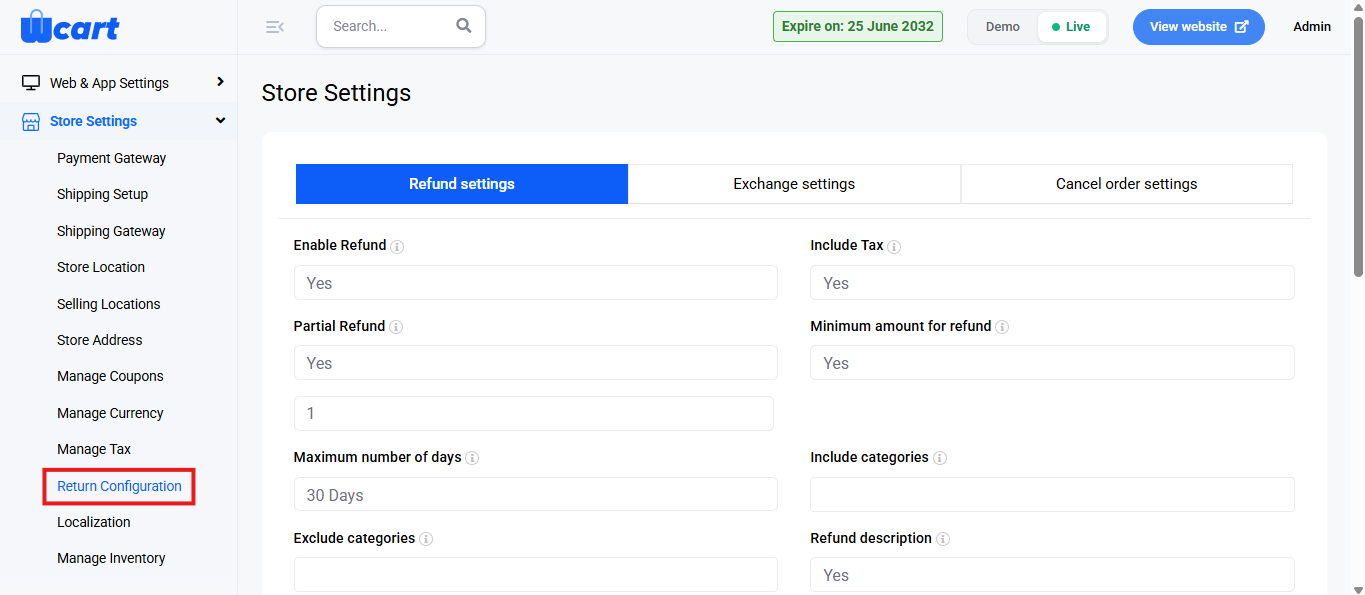Open Shipping Setup in the sidebar
The height and width of the screenshot is (595, 1365).
pyautogui.click(x=102, y=194)
